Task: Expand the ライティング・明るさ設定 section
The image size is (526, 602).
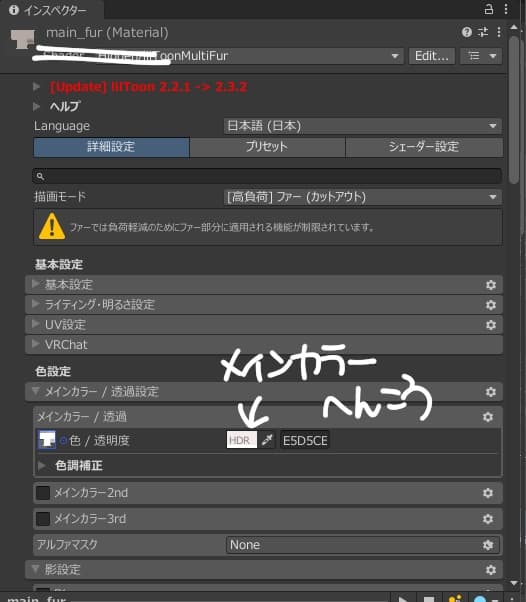Action: (x=264, y=305)
